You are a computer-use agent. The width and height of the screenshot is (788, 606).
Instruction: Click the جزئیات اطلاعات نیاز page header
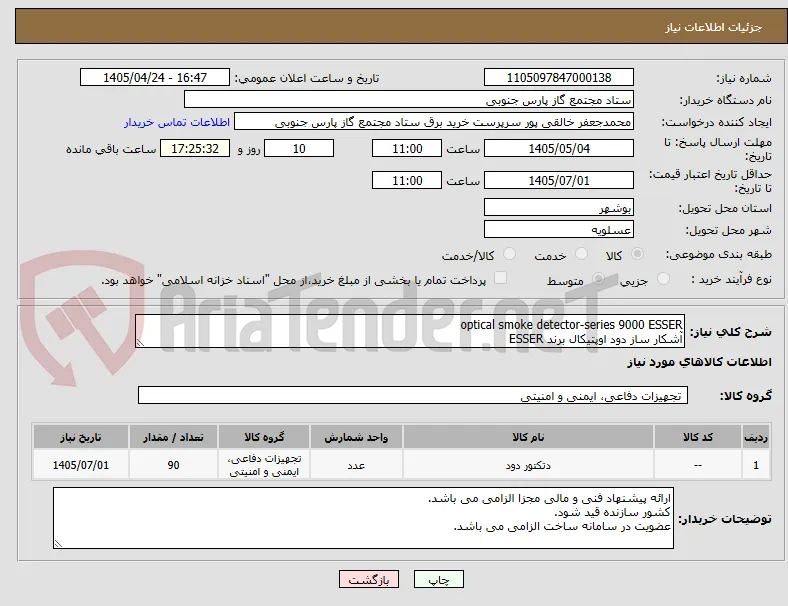coord(714,27)
